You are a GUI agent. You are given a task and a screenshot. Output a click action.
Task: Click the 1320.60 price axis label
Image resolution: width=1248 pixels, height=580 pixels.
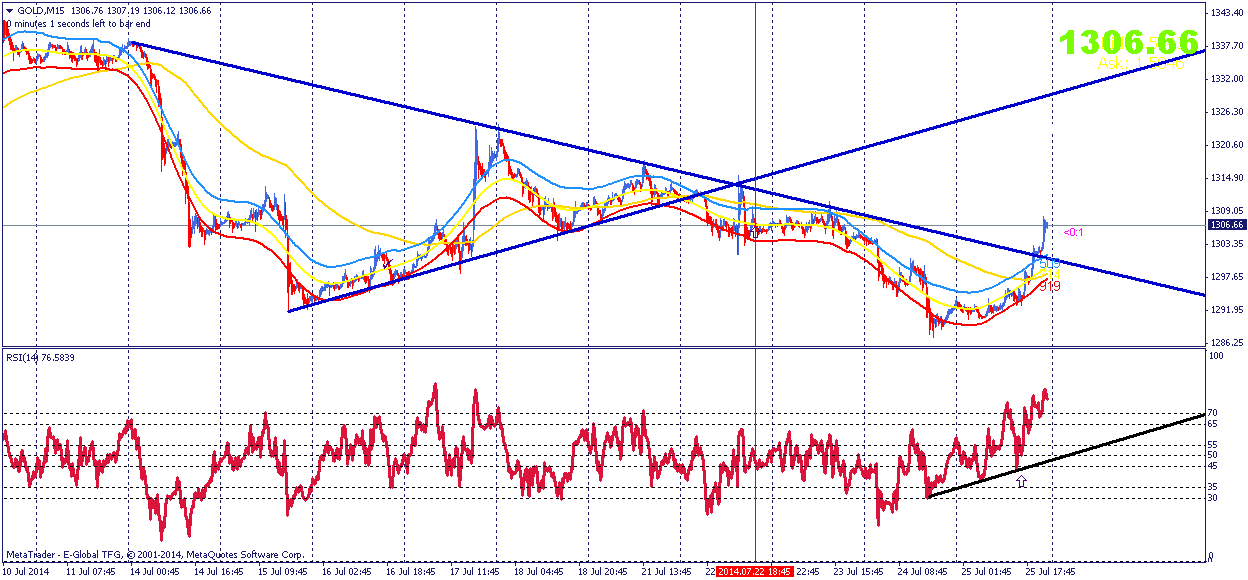tap(1225, 145)
